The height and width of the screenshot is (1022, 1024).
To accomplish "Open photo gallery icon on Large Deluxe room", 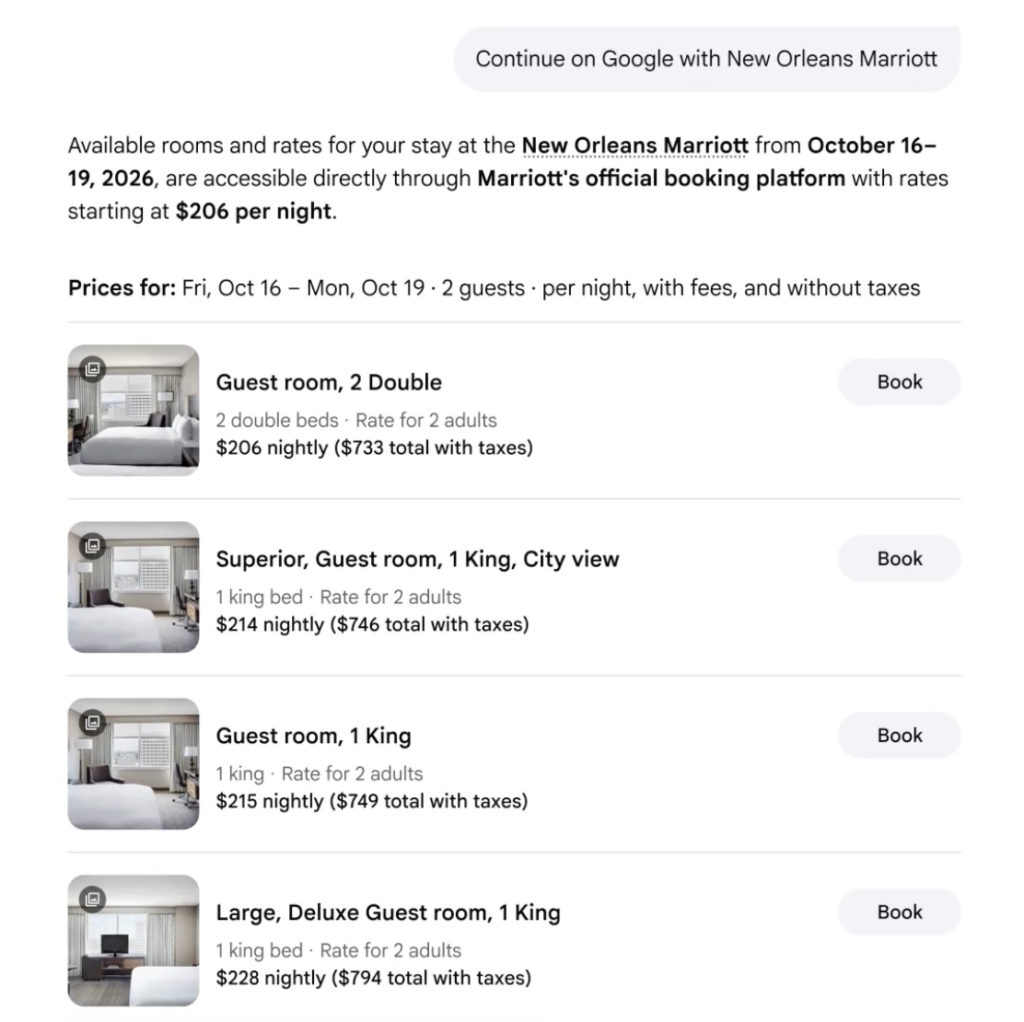I will coord(93,899).
